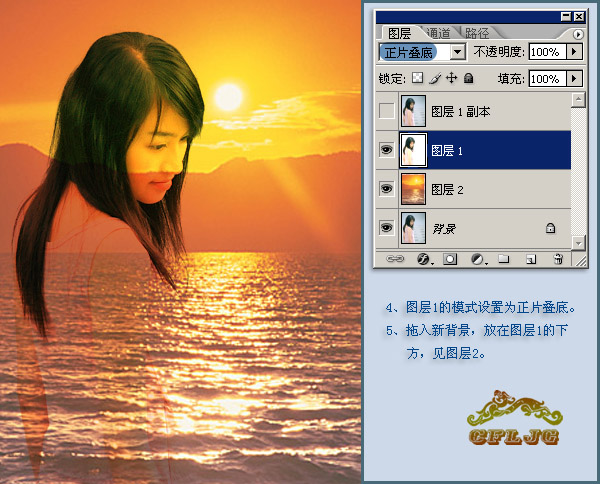Image resolution: width=600 pixels, height=484 pixels.
Task: Select the 图层 tab
Action: pyautogui.click(x=399, y=33)
